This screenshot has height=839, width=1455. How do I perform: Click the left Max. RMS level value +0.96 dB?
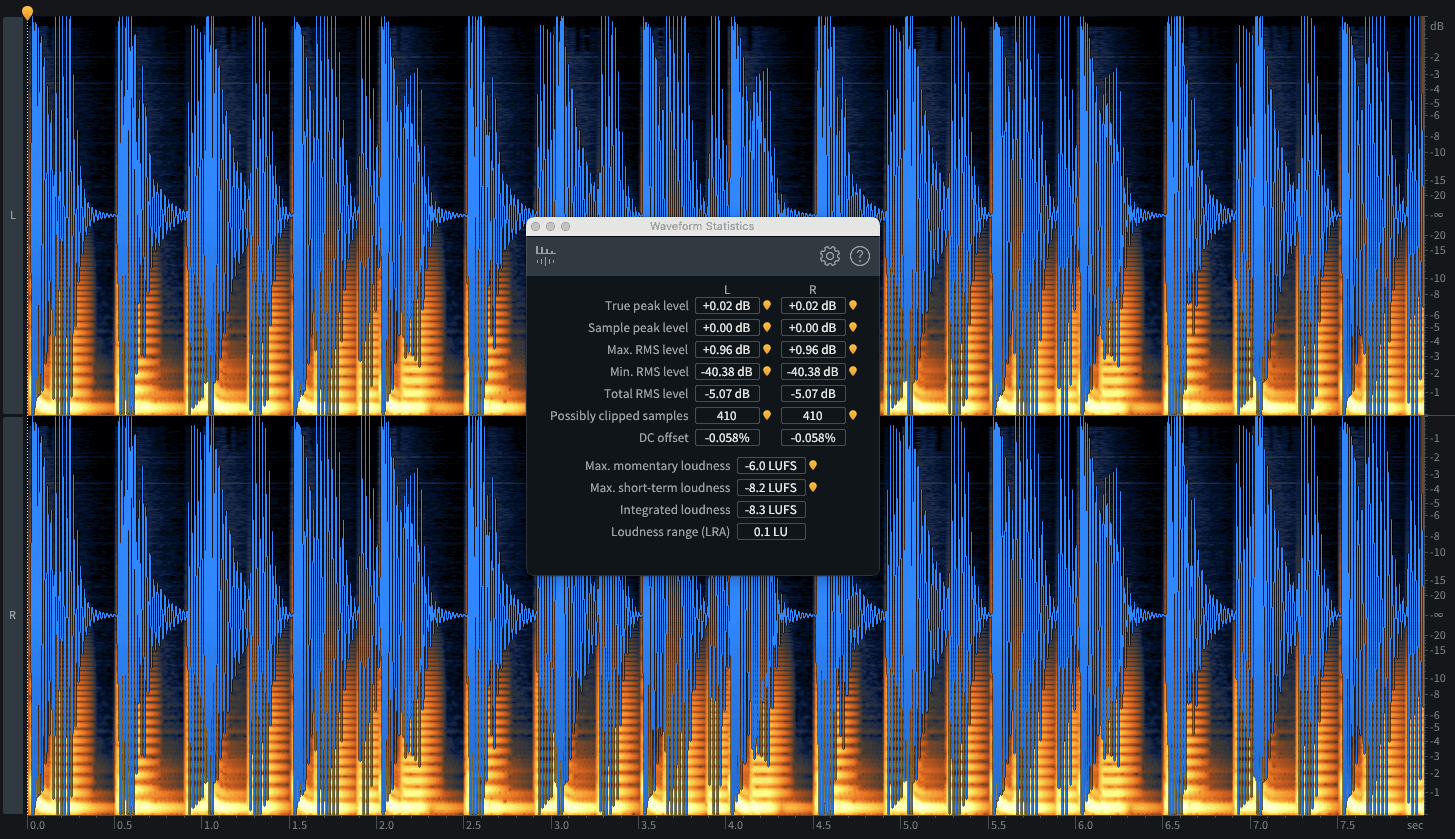coord(727,350)
